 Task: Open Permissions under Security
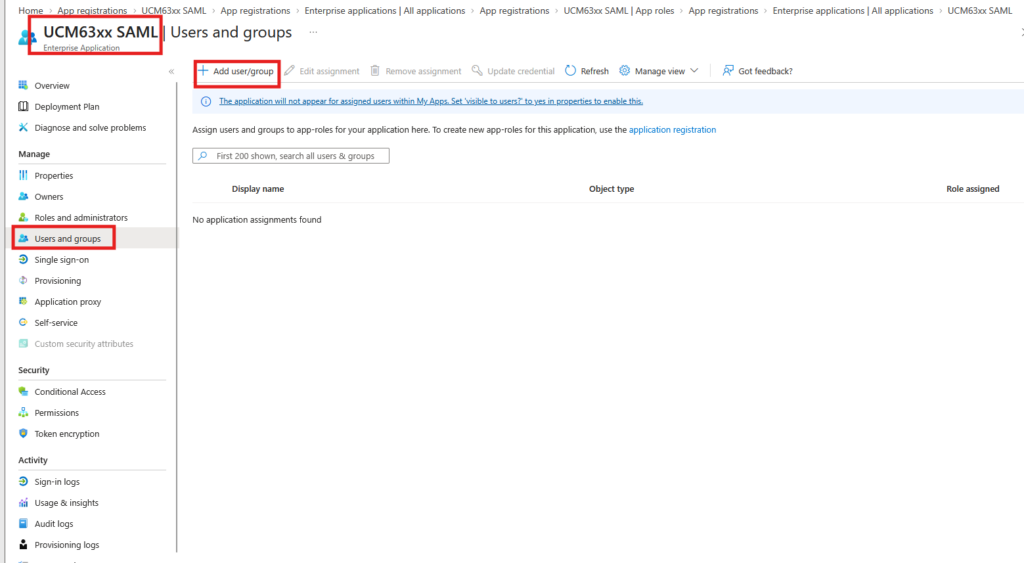click(x=57, y=413)
